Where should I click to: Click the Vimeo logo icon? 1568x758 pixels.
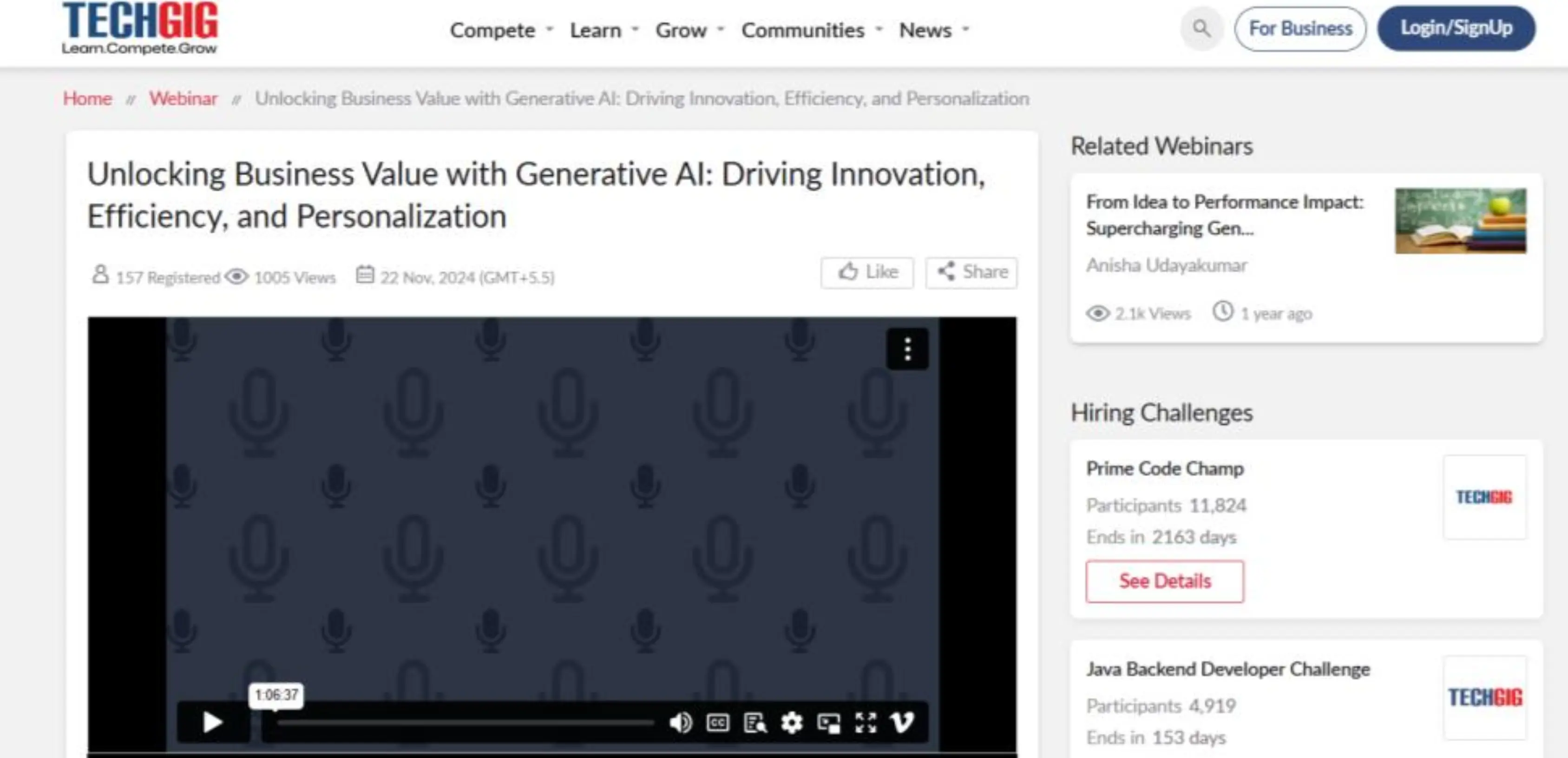click(x=901, y=723)
